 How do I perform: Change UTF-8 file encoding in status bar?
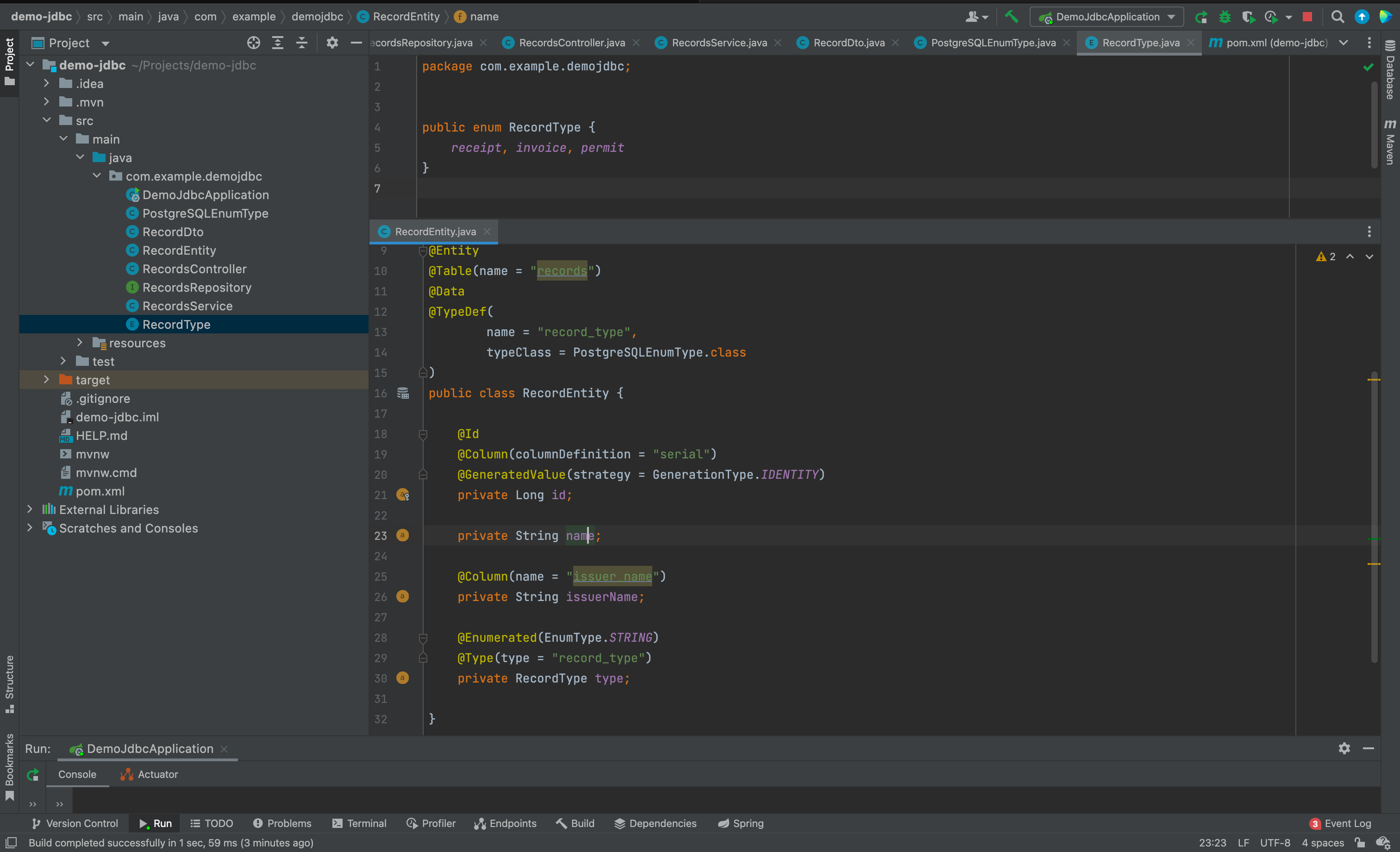click(1275, 842)
